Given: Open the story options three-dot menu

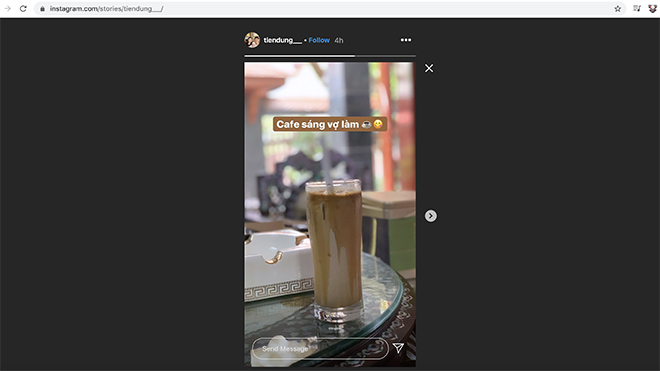Looking at the screenshot, I should click(406, 40).
